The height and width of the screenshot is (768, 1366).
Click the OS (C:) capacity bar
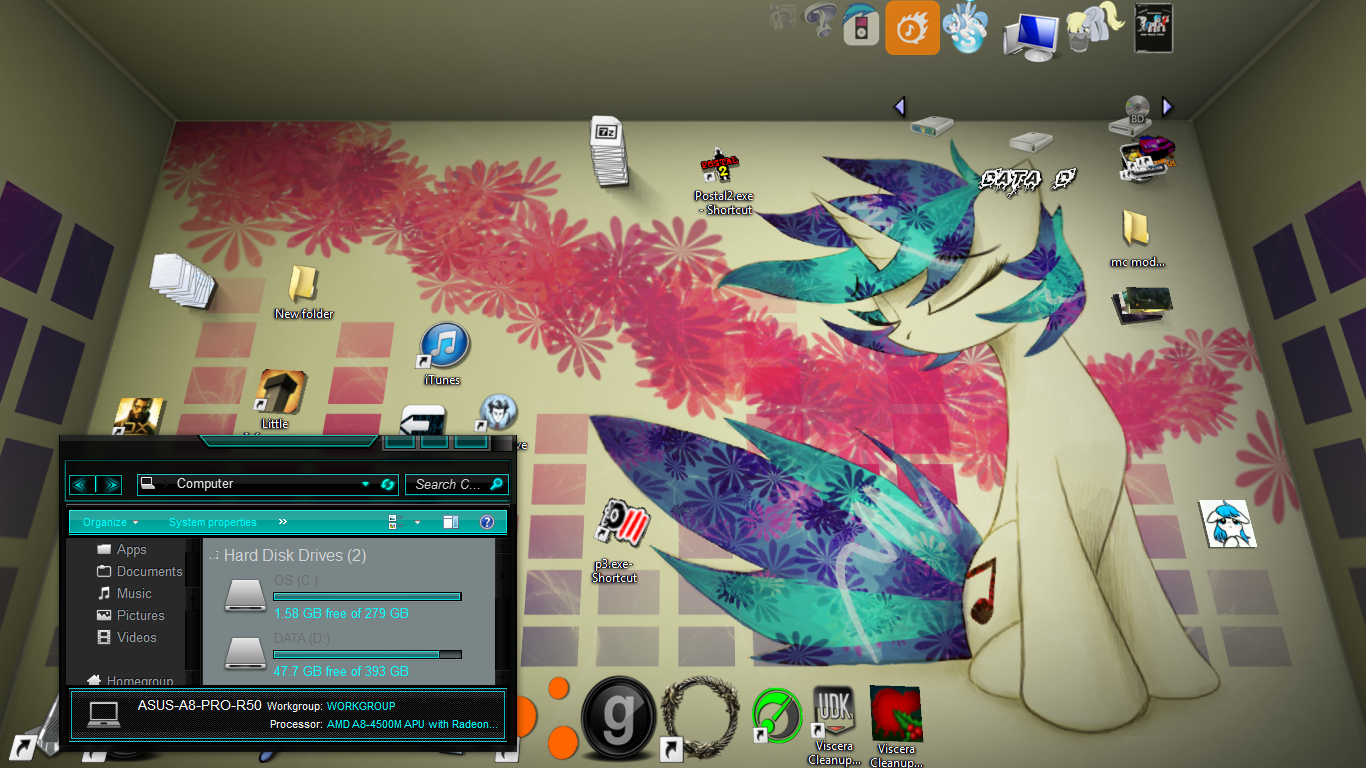tap(367, 596)
